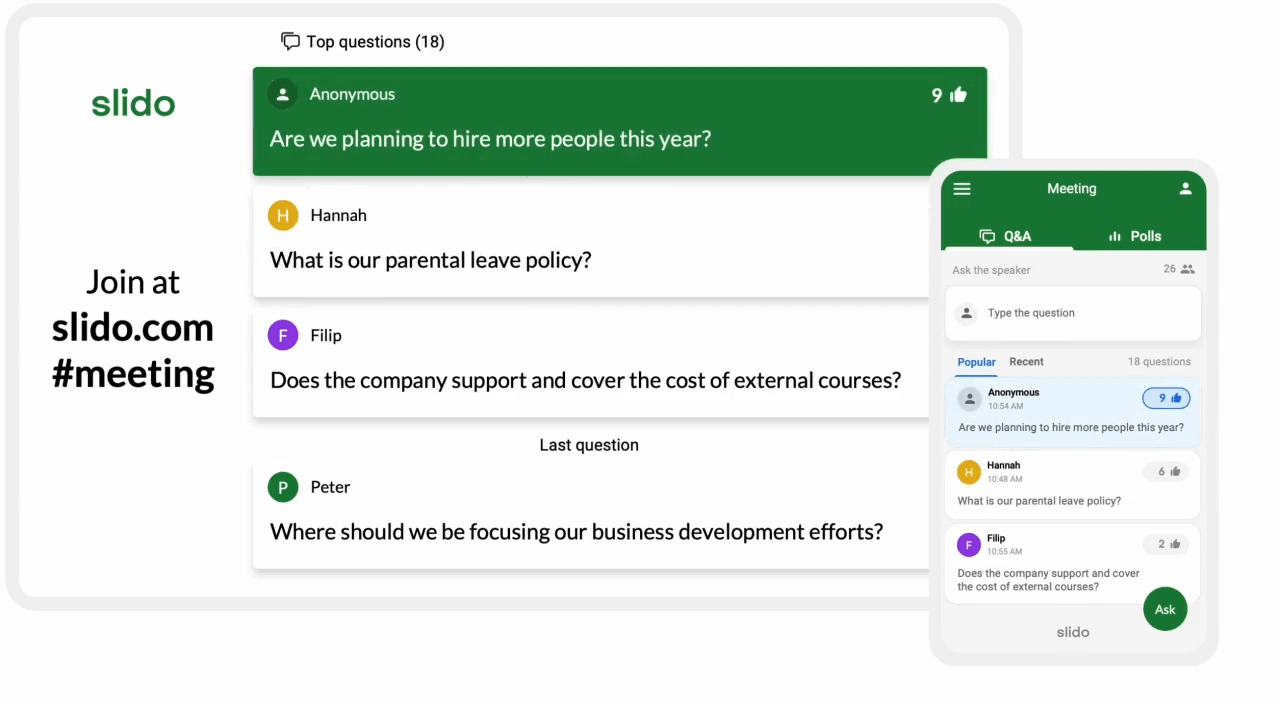
Task: Toggle upvote on Hannah's question
Action: [1166, 471]
